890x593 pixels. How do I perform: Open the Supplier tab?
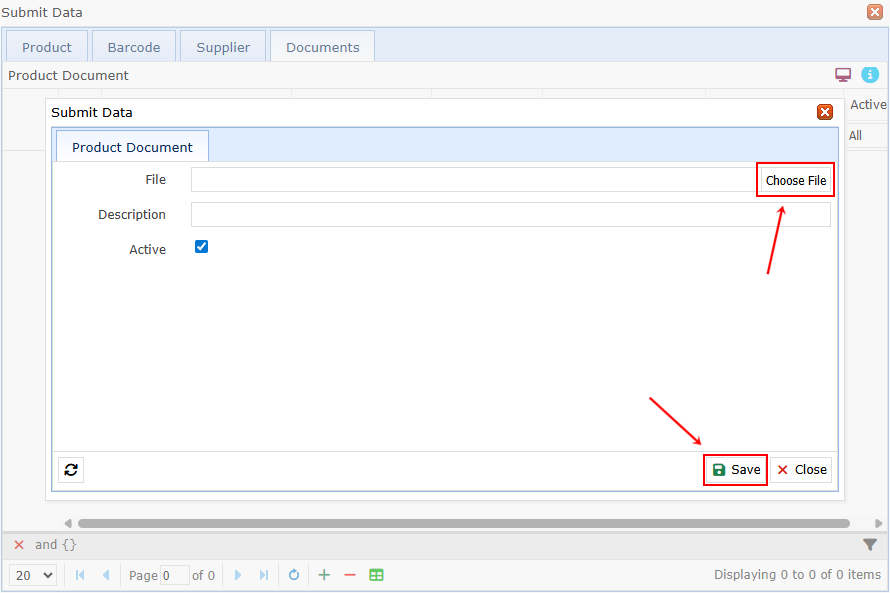point(223,47)
